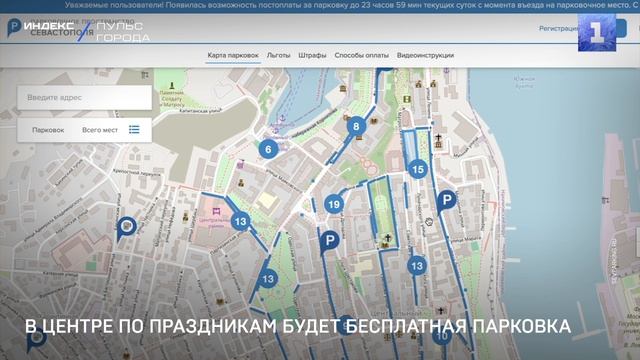
Task: Click parking cluster marker 8
Action: (356, 126)
